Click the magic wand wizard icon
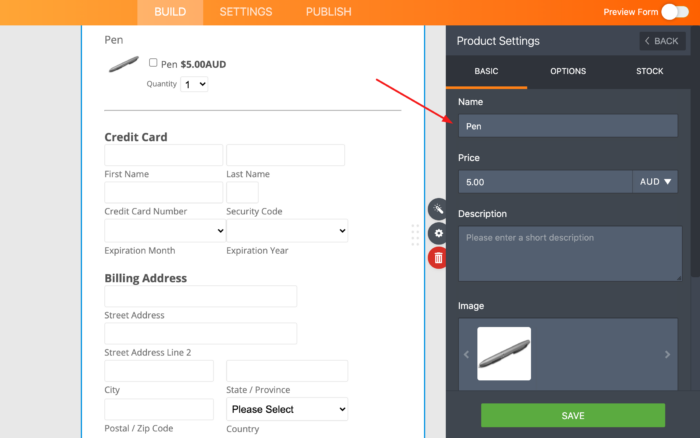The height and width of the screenshot is (438, 700). 438,209
